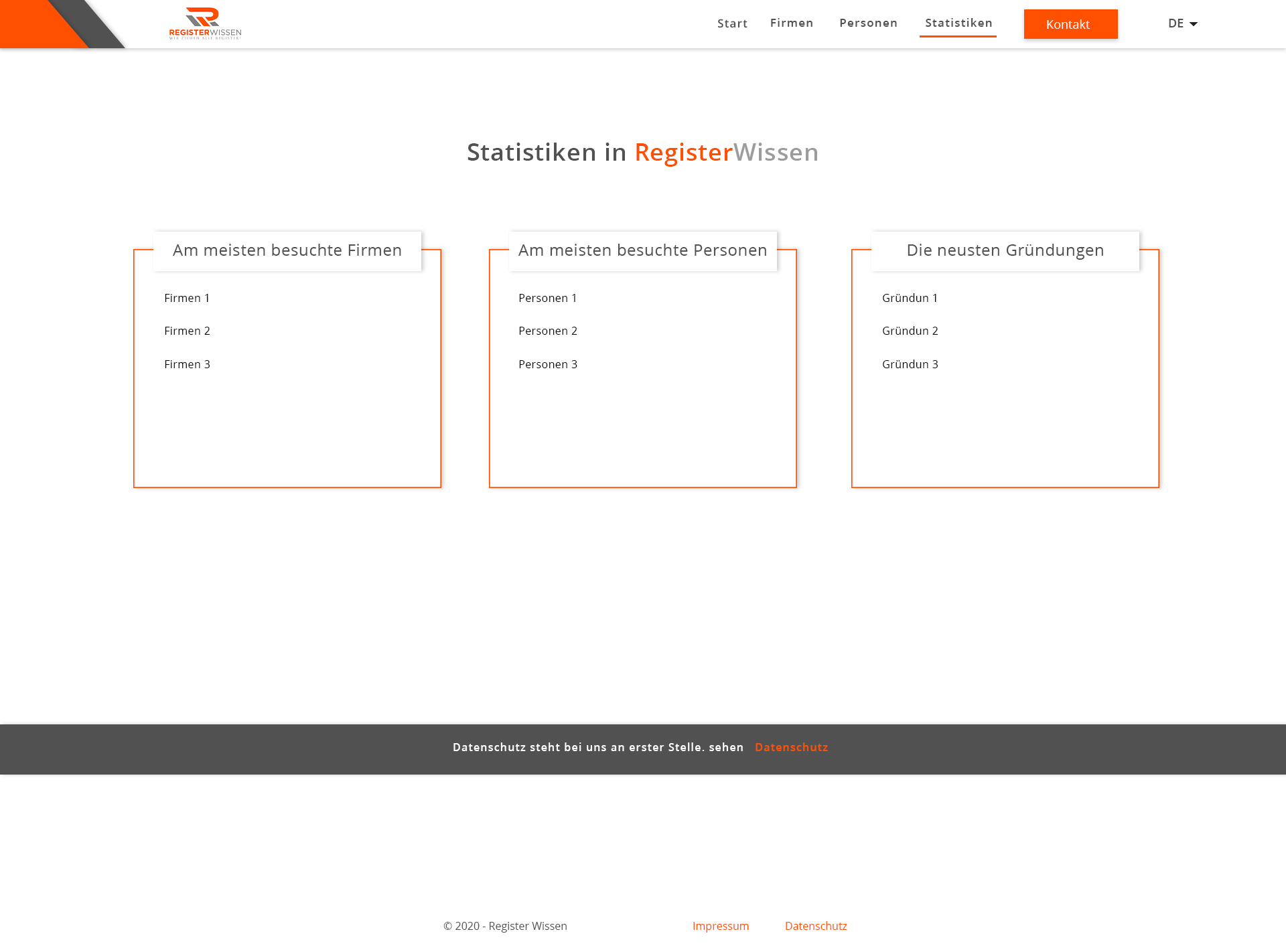Click the Gründun 3 item
This screenshot has height=952, width=1286.
coord(910,364)
